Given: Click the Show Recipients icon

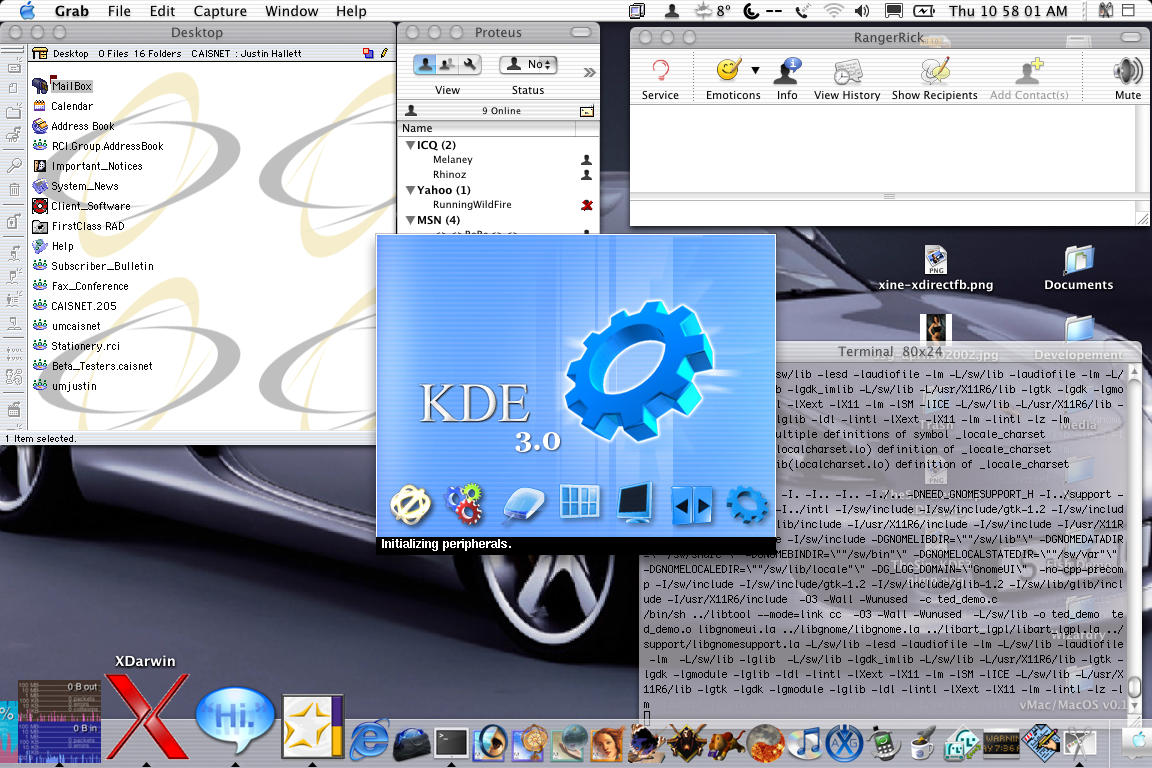Looking at the screenshot, I should [935, 79].
